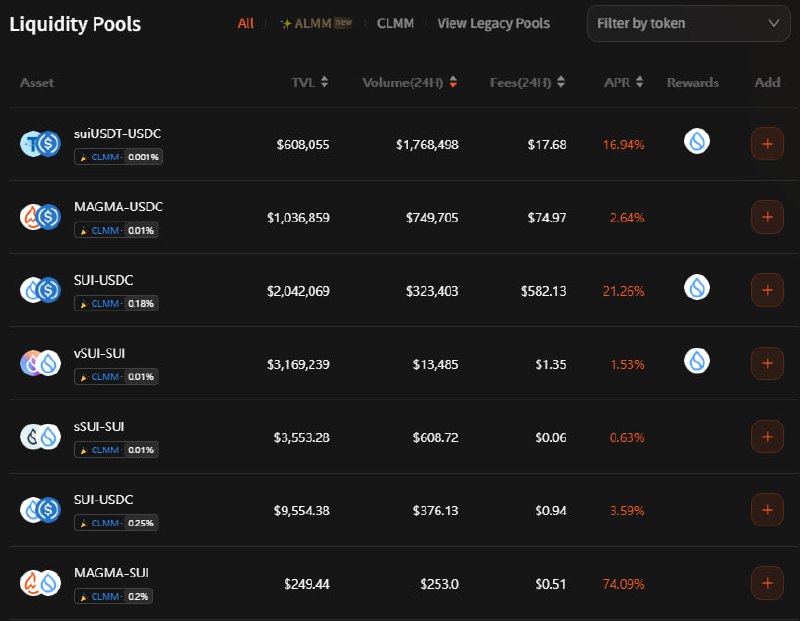Viewport: 800px width, 621px height.
Task: Sort pools by Volume(24H) column
Action: pyautogui.click(x=410, y=83)
